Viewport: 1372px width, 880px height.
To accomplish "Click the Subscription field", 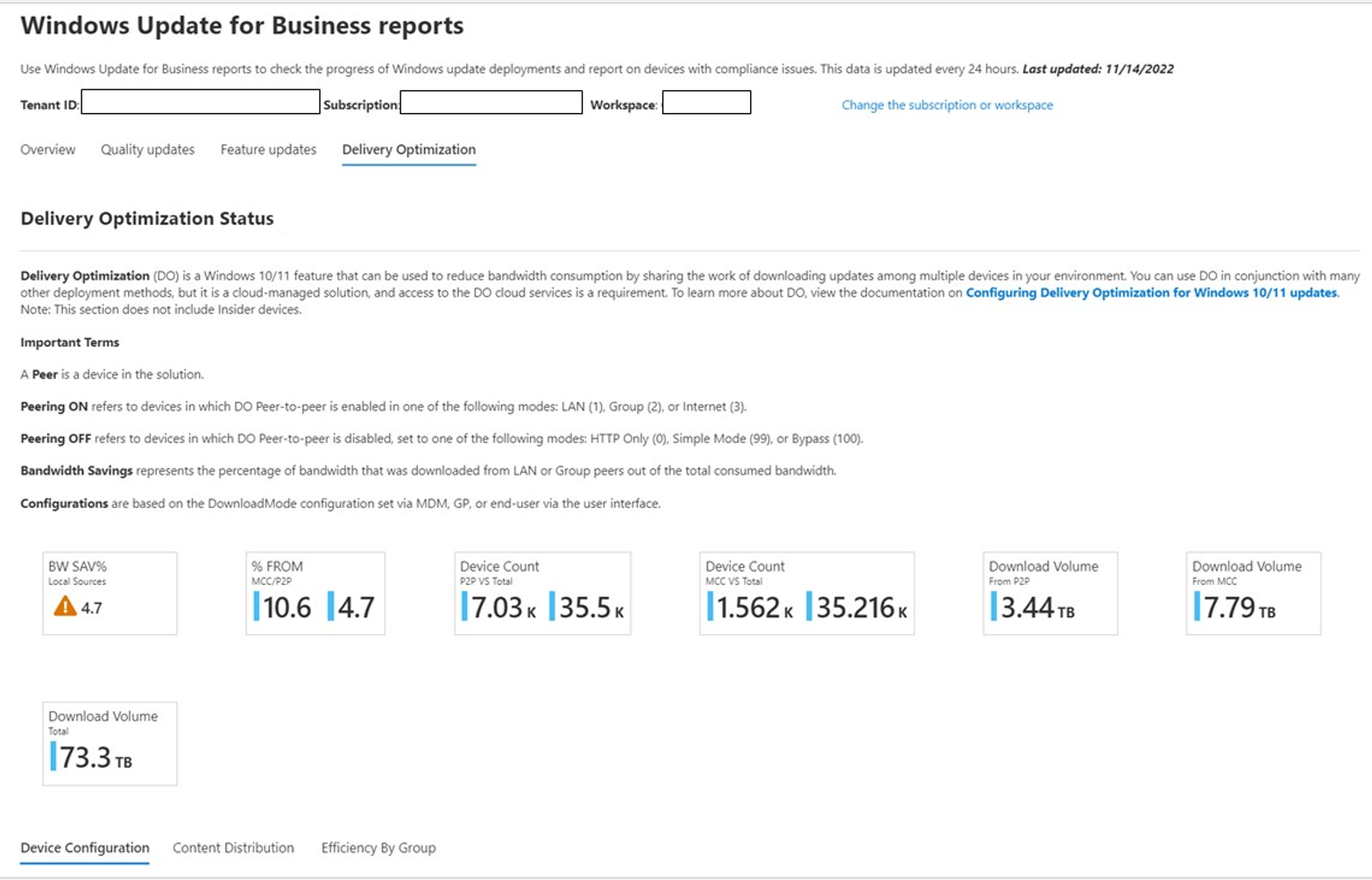I will [x=492, y=102].
